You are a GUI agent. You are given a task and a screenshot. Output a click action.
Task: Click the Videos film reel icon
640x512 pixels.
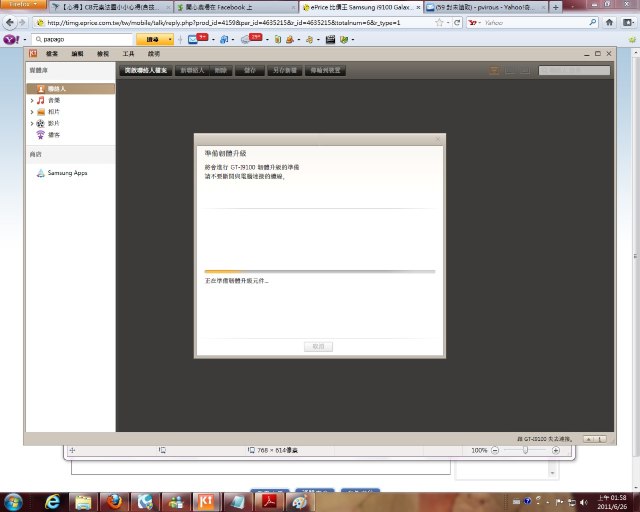(x=40, y=123)
